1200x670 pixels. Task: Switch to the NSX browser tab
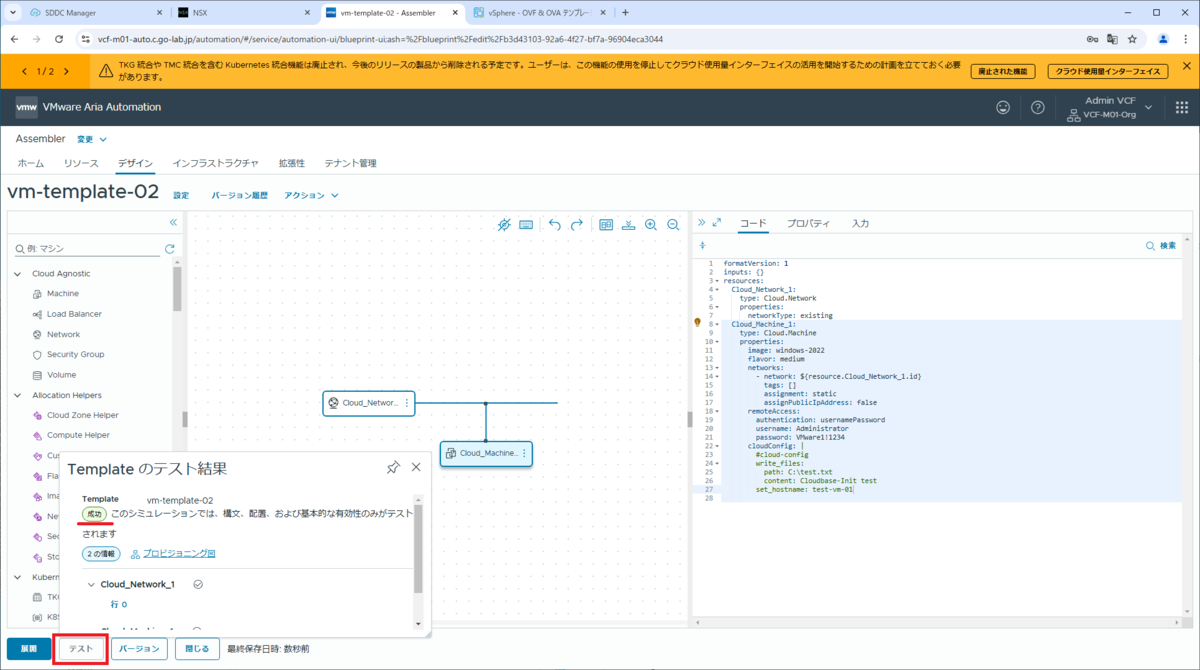point(244,12)
